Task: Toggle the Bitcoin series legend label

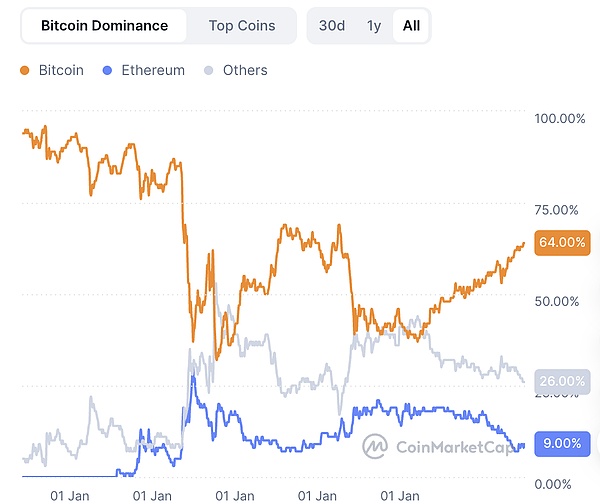Action: pyautogui.click(x=61, y=71)
